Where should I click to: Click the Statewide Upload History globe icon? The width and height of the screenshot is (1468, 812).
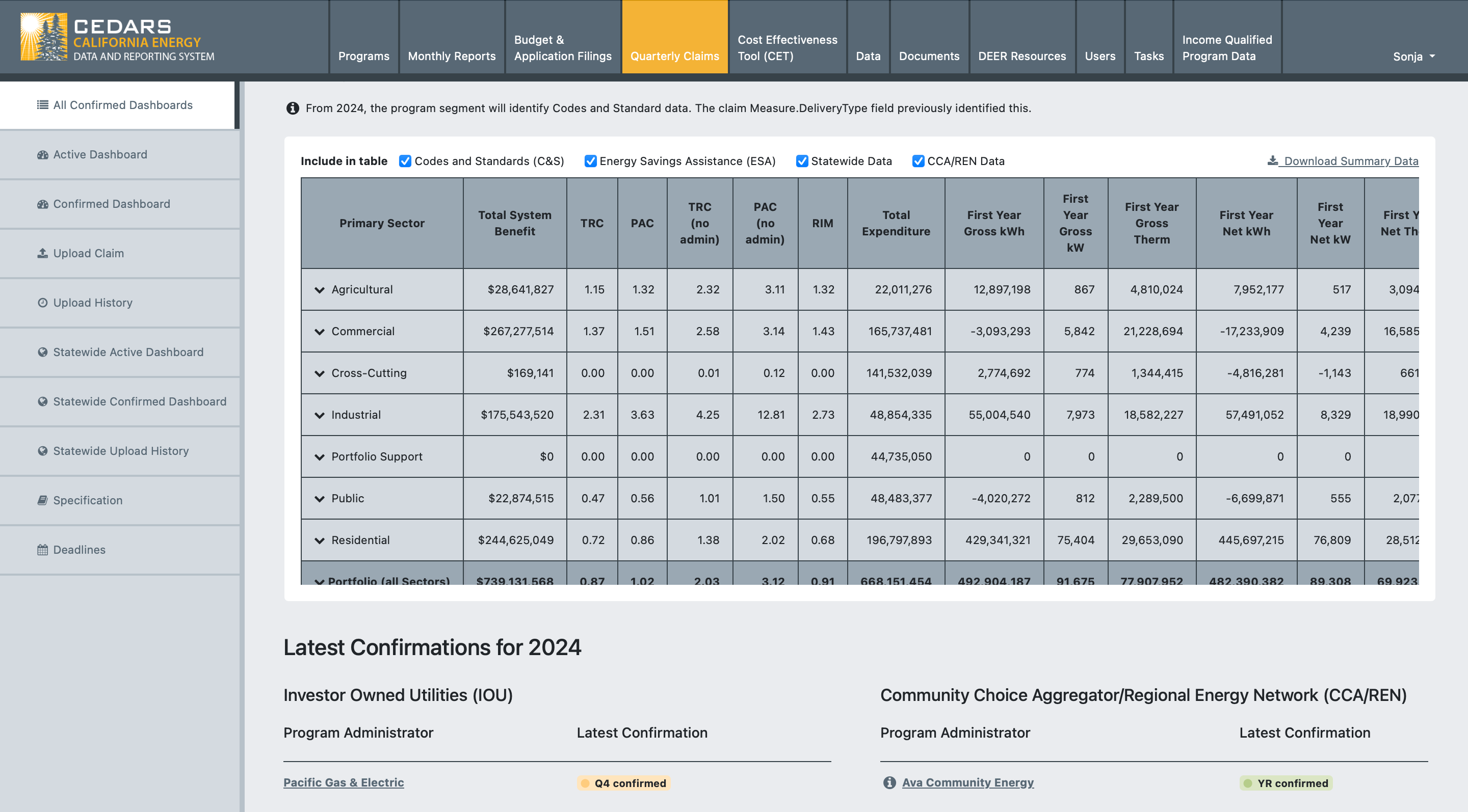coord(43,450)
